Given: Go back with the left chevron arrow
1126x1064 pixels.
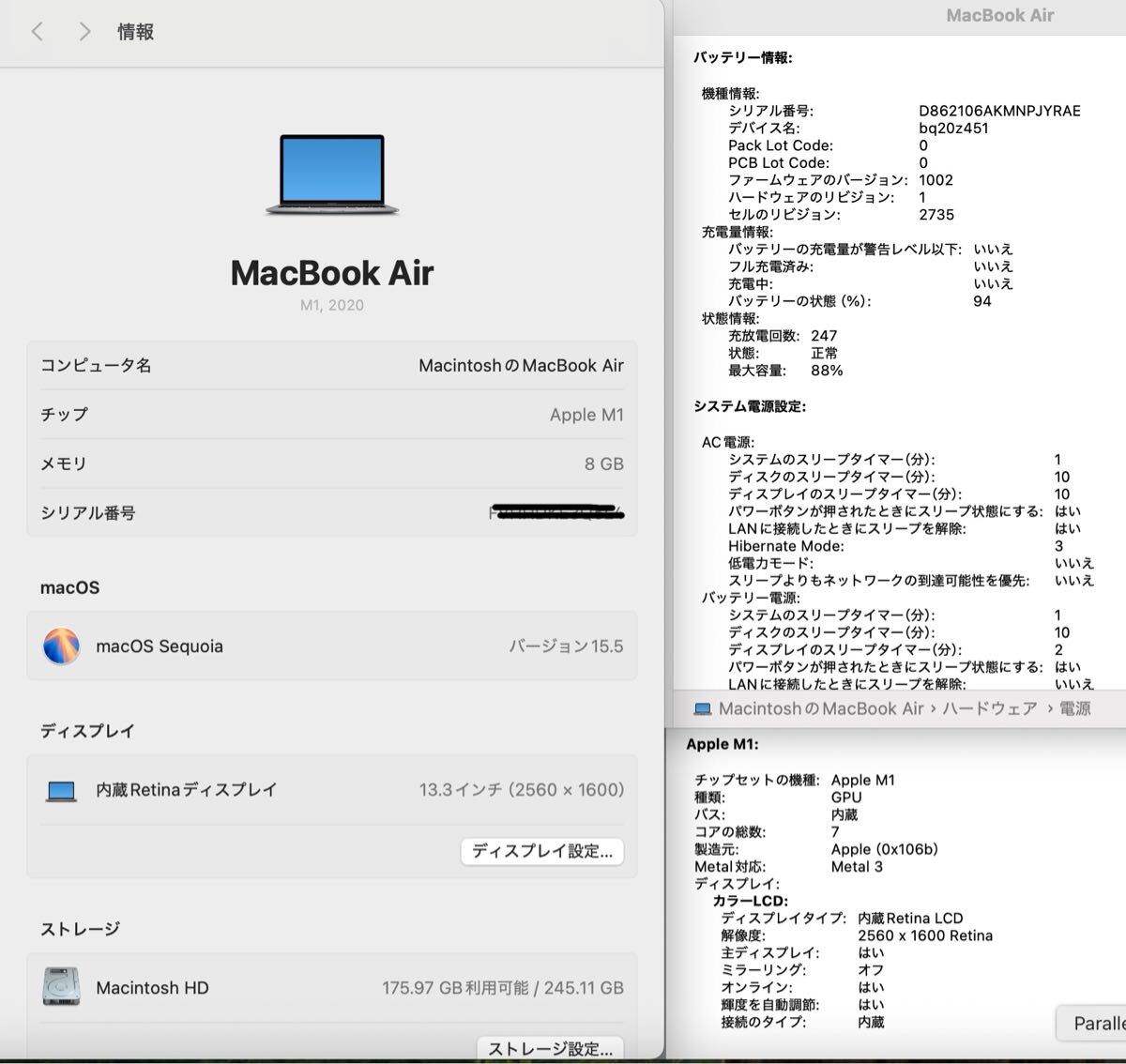Looking at the screenshot, I should point(38,32).
